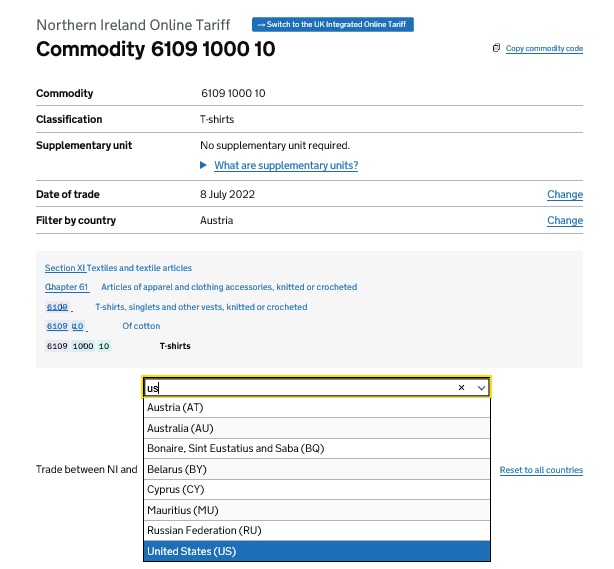Click the Copy commodity code link
The height and width of the screenshot is (569, 614).
click(544, 48)
